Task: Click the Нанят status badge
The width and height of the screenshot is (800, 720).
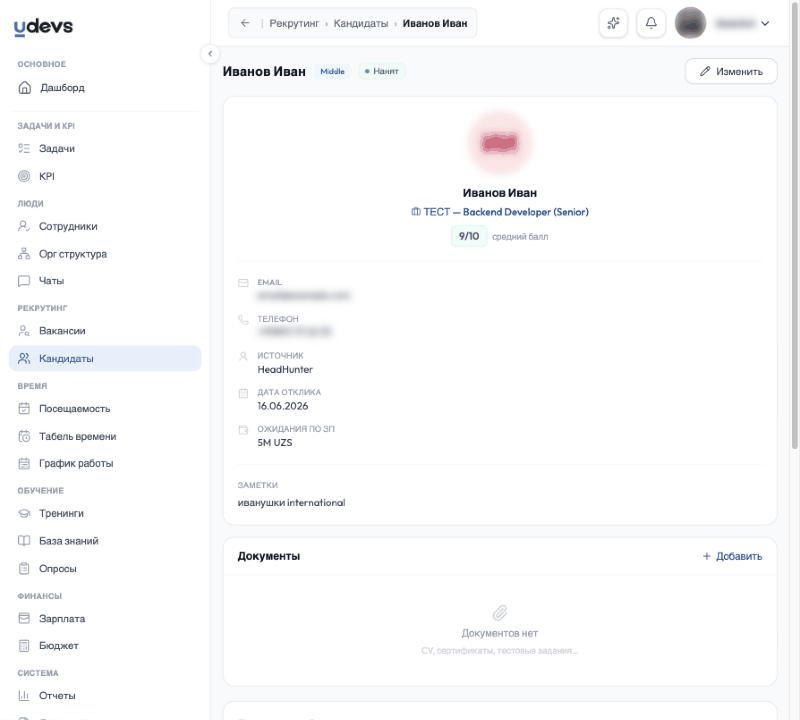Action: click(x=382, y=71)
